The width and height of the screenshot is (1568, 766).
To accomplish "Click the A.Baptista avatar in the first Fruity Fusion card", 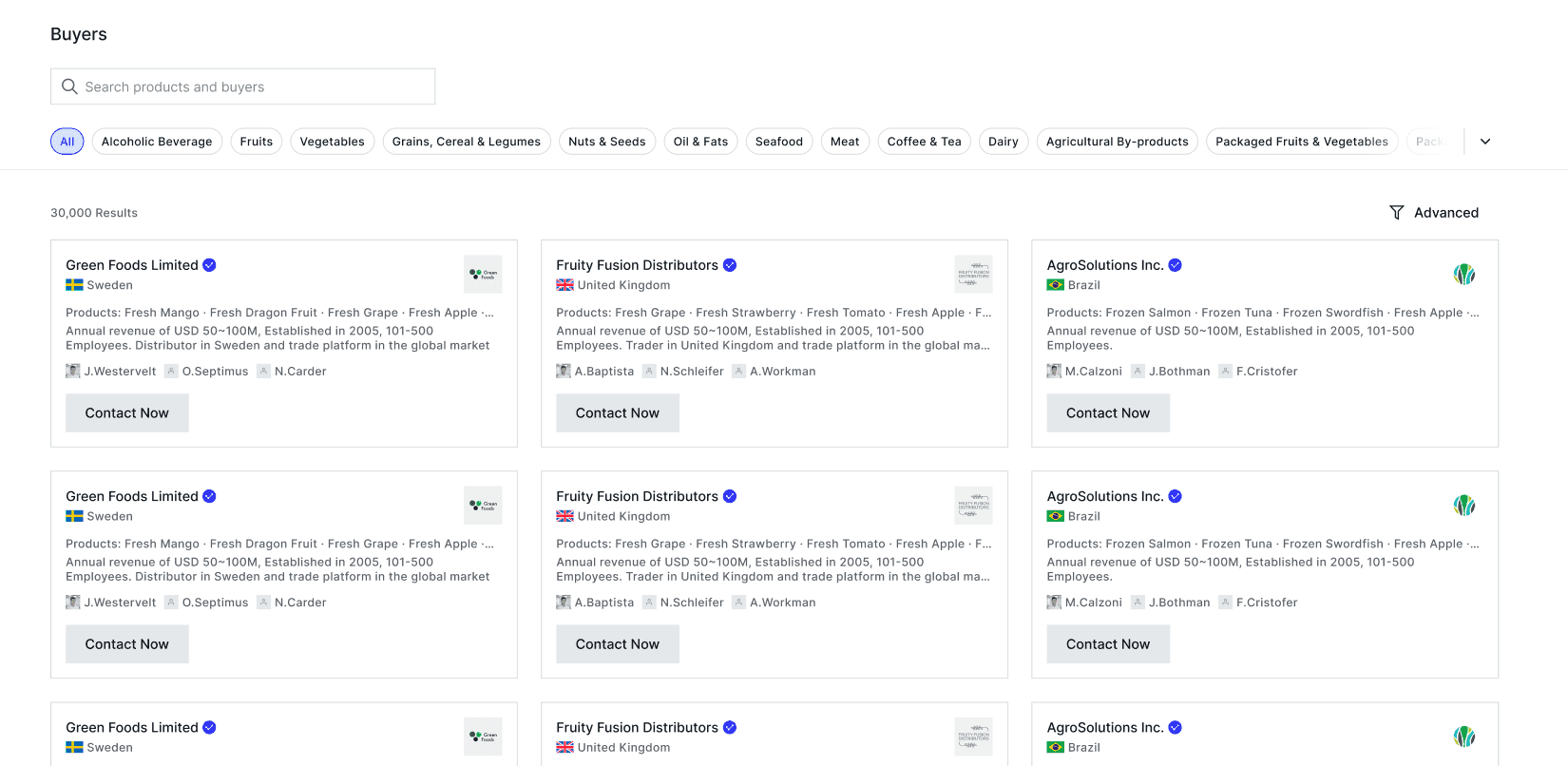I will (x=564, y=372).
